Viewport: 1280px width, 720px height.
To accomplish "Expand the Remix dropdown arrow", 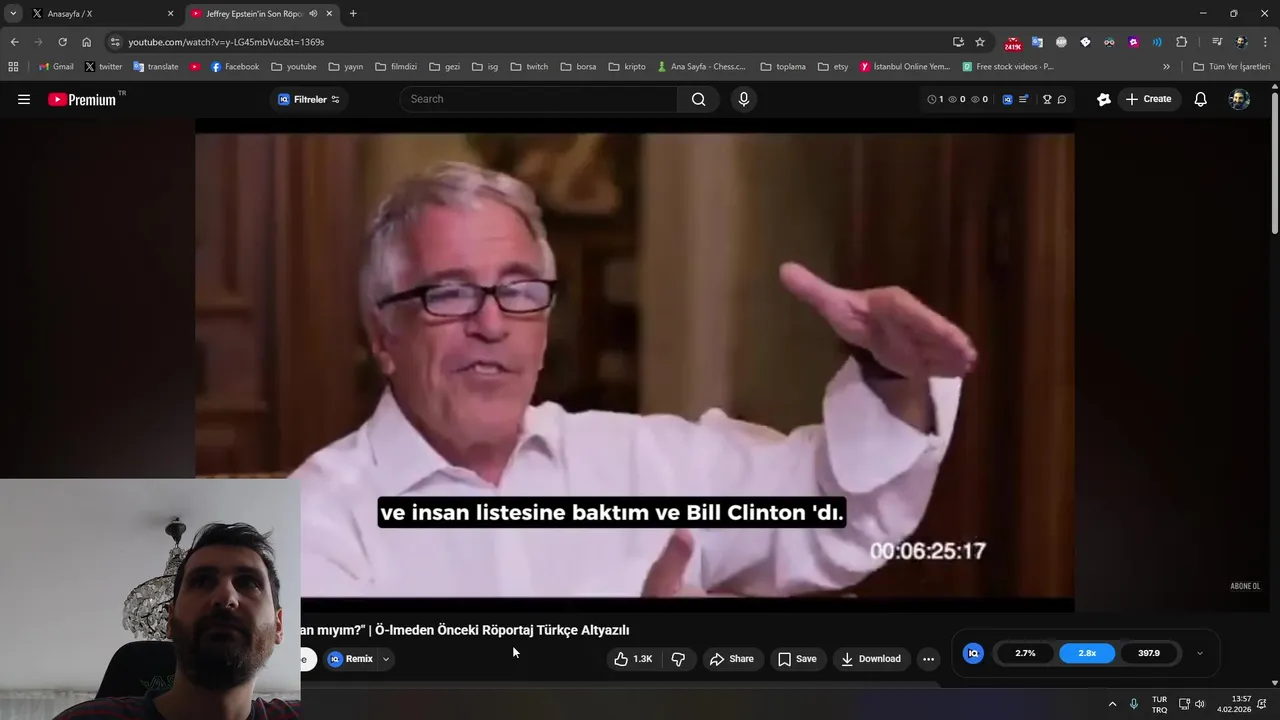I will tap(385, 659).
